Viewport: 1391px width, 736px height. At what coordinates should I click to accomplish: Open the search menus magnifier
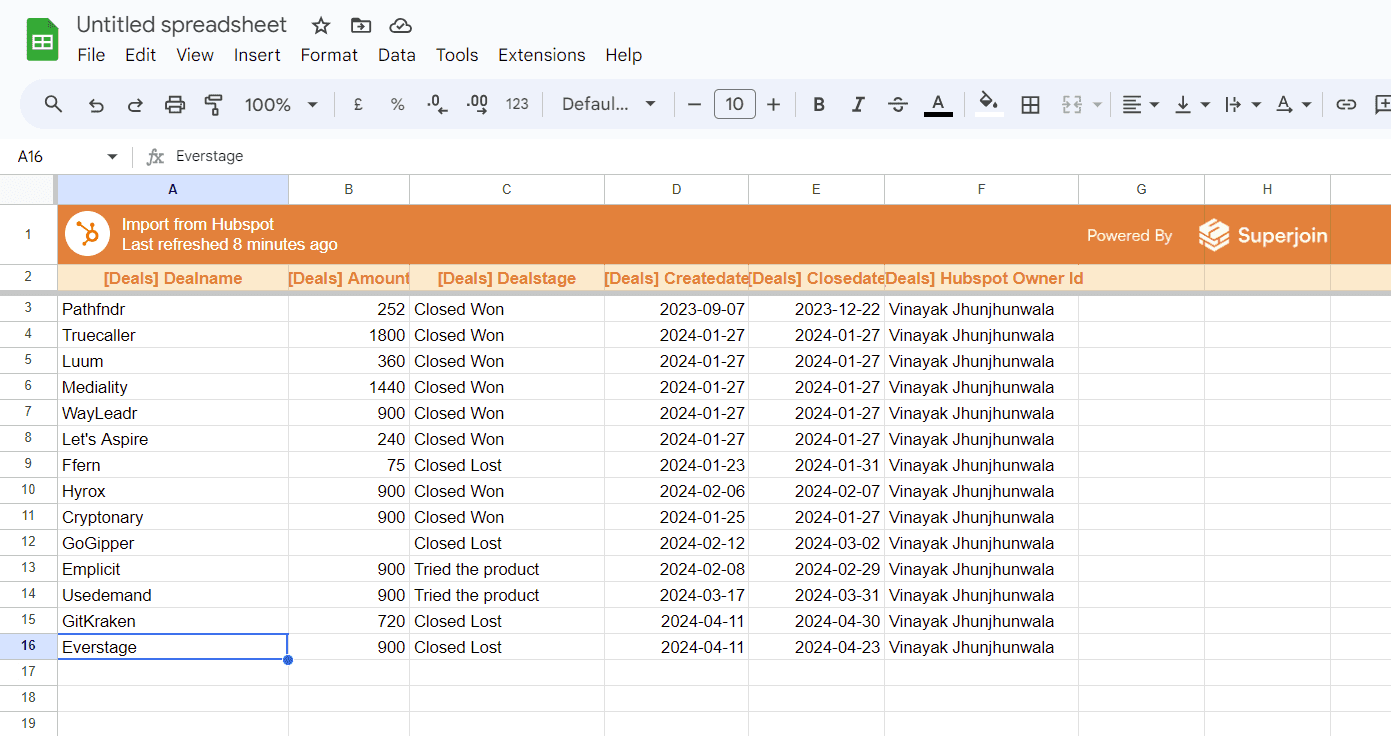(54, 104)
